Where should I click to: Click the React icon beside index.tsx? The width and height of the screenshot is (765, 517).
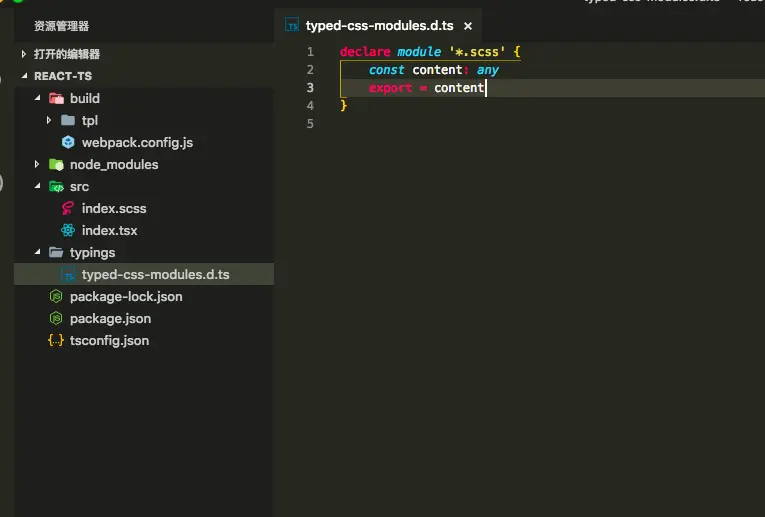pos(68,231)
